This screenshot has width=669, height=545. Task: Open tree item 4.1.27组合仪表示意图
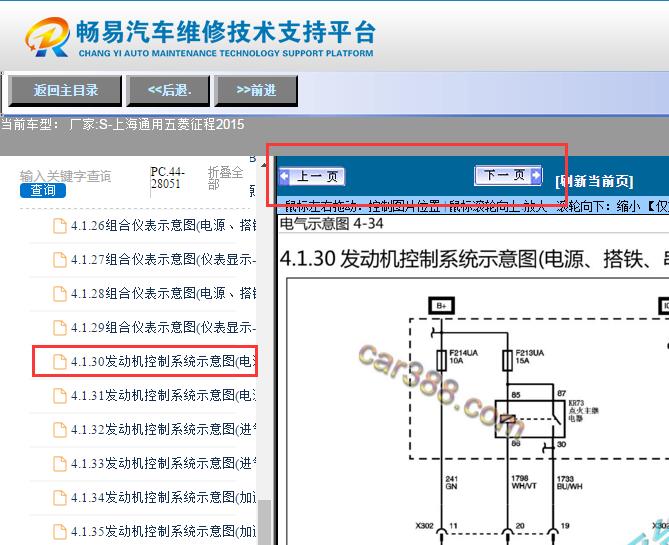pyautogui.click(x=163, y=259)
